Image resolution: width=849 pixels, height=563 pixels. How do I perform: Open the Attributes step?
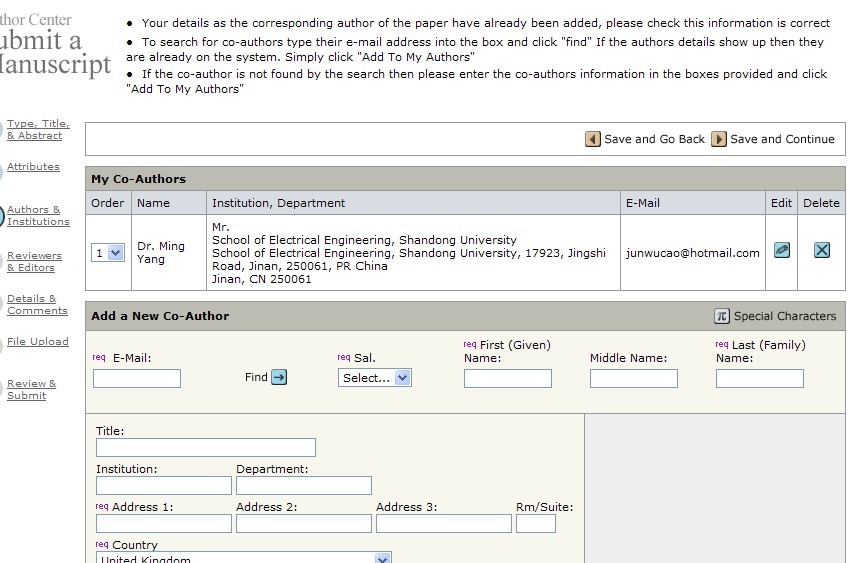[x=33, y=167]
